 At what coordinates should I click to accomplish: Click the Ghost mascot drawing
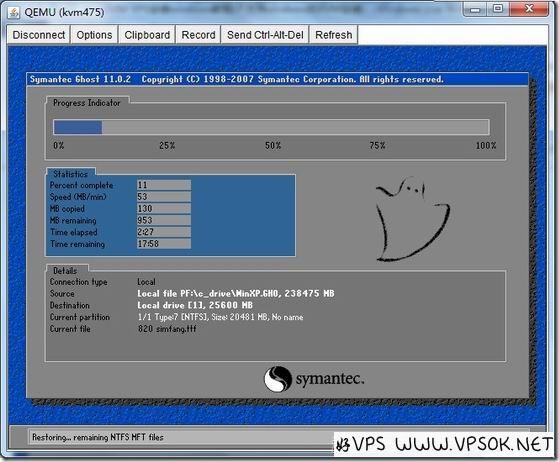[413, 219]
